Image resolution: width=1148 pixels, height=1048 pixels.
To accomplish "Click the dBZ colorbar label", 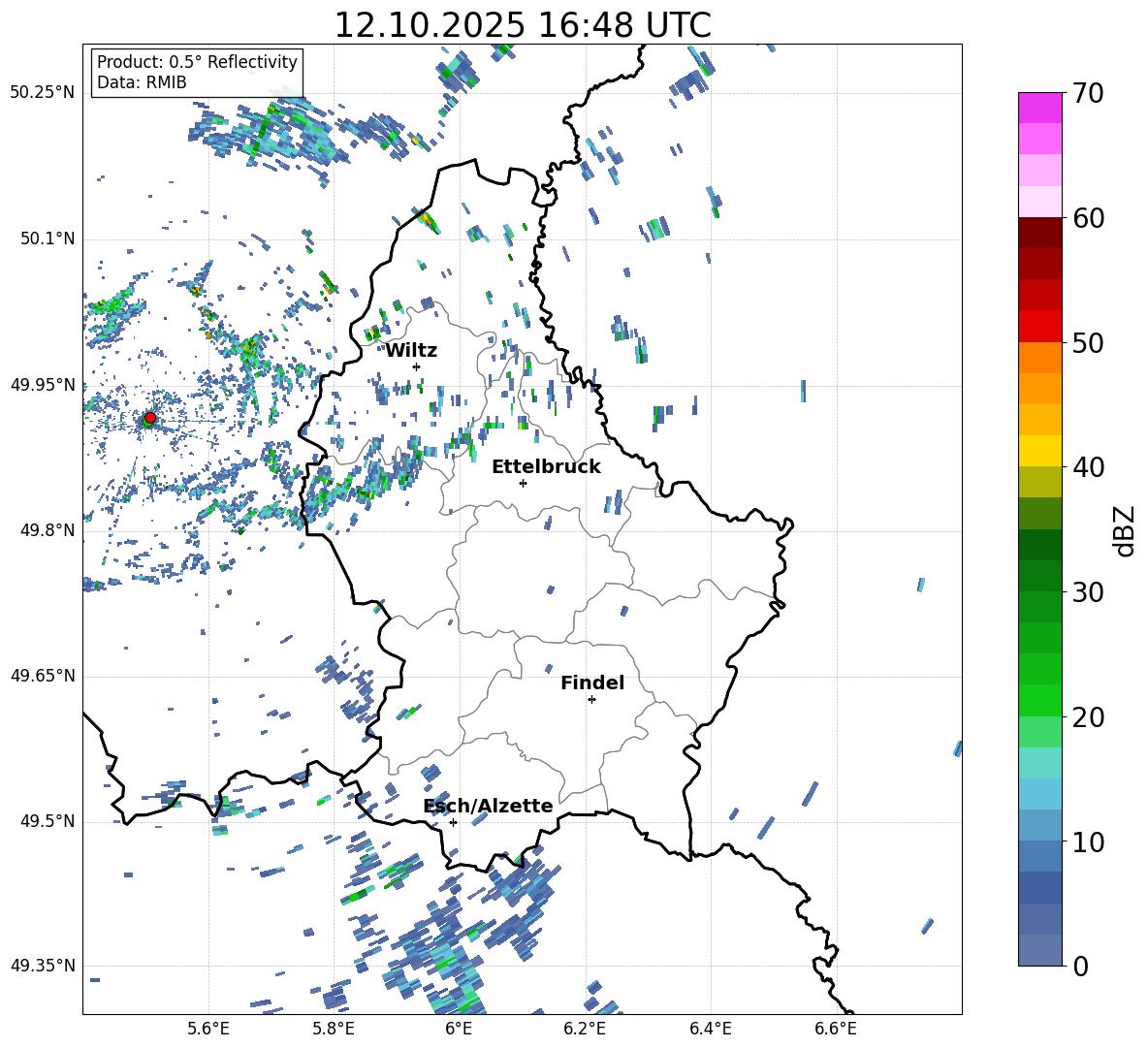I will point(1126,530).
